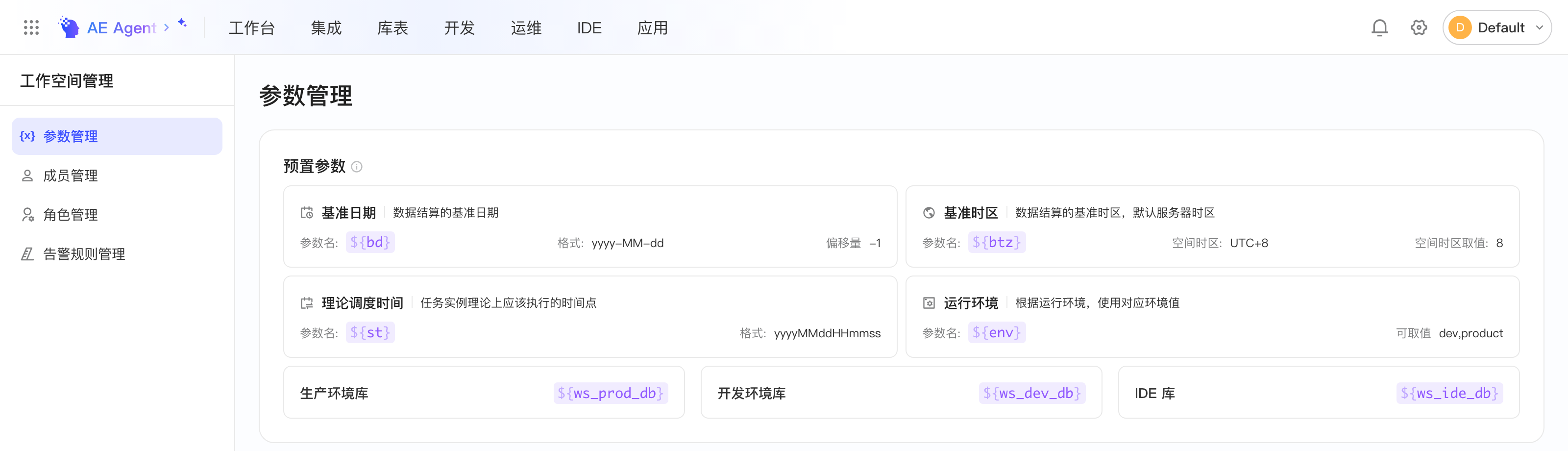Click the 偏移量 -1 value

coord(875,243)
